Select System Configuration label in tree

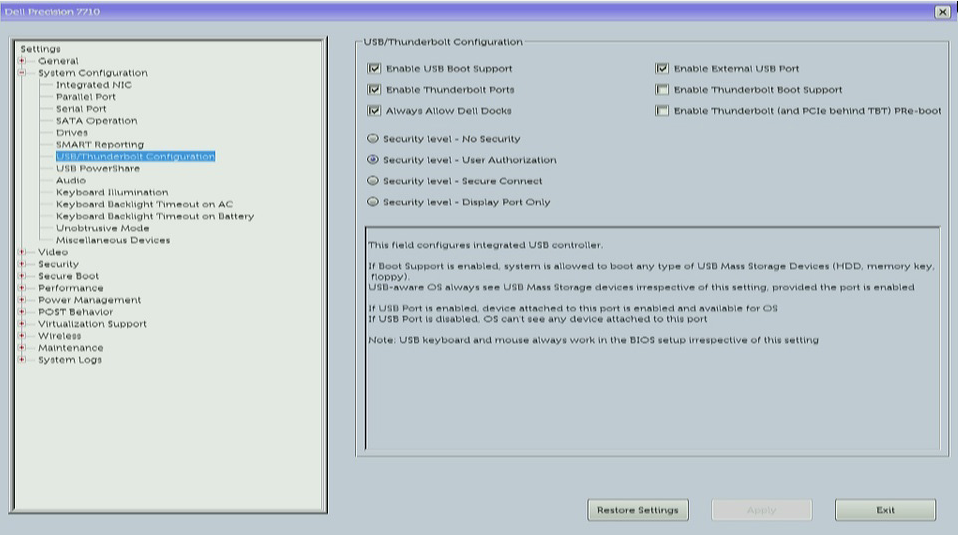pyautogui.click(x=93, y=73)
